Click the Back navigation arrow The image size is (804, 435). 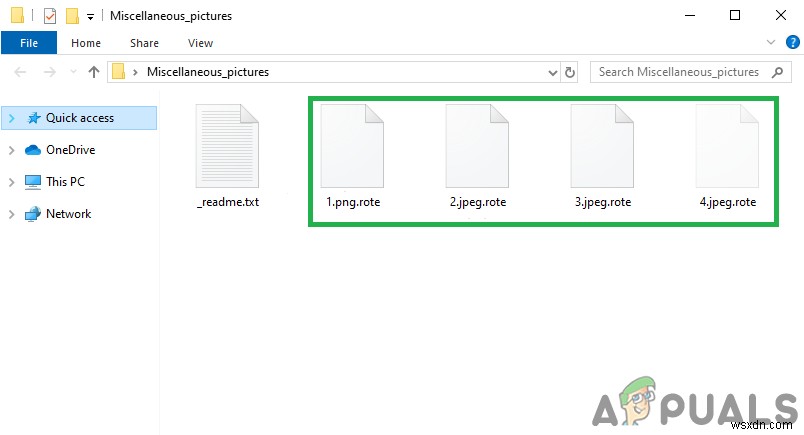point(20,72)
